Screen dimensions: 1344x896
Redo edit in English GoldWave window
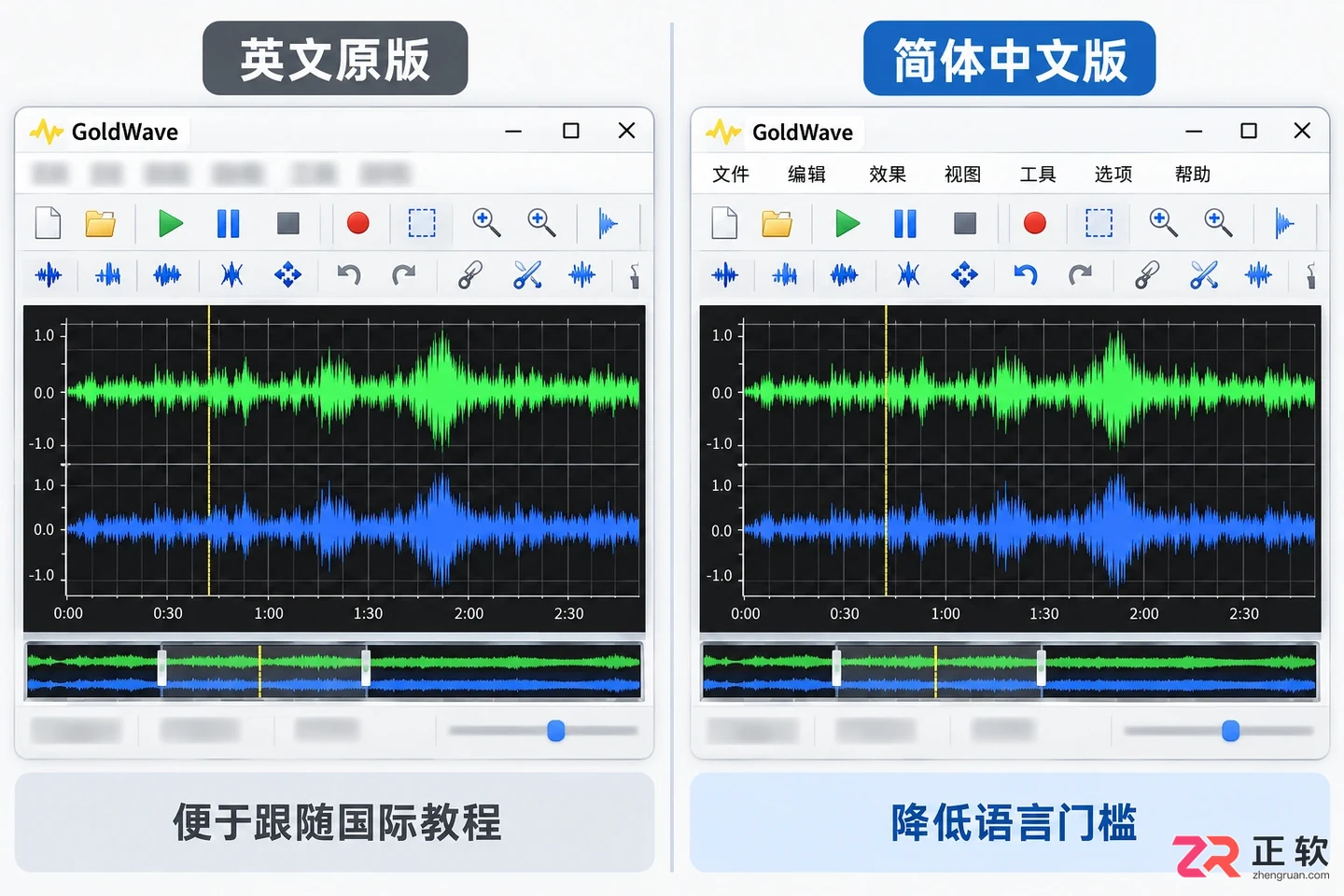(x=403, y=274)
